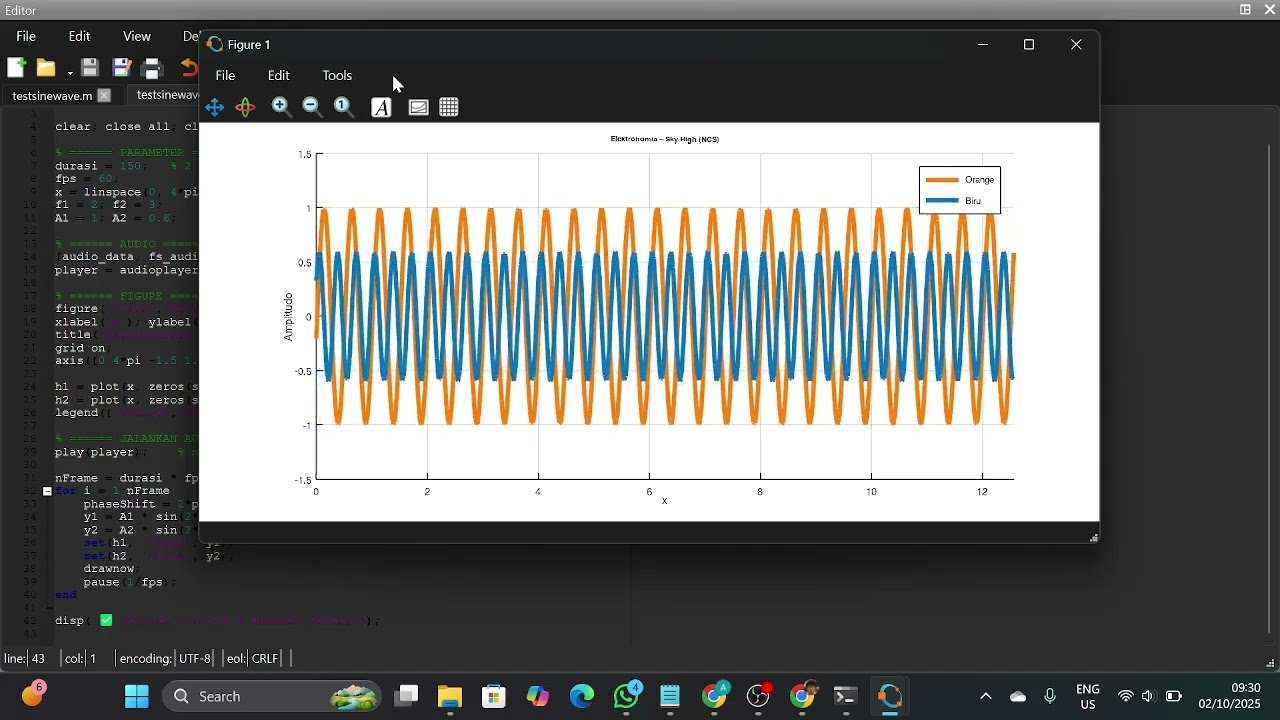Viewport: 1280px width, 720px height.
Task: Collapse the for loop fold marker
Action: click(47, 492)
